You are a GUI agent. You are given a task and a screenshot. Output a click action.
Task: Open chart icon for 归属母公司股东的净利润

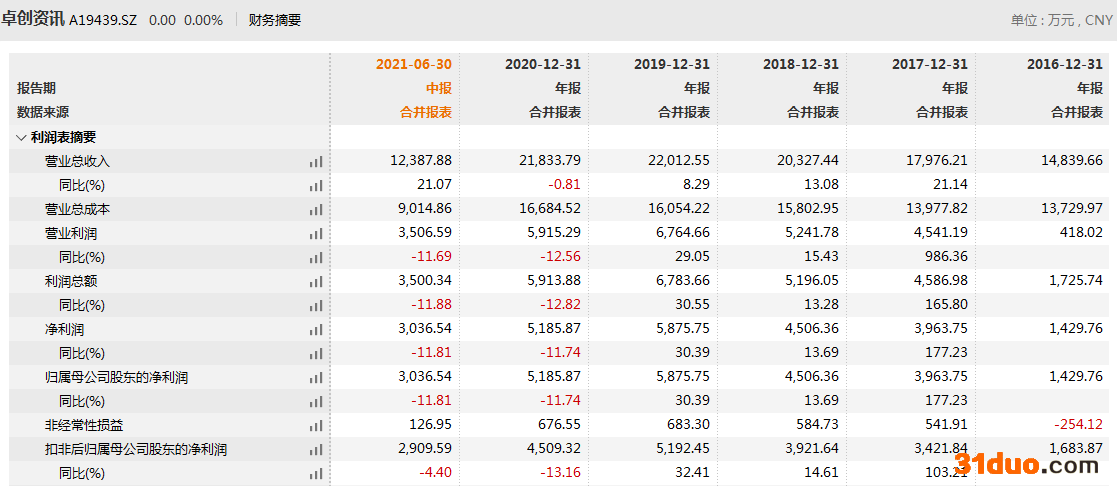[316, 377]
